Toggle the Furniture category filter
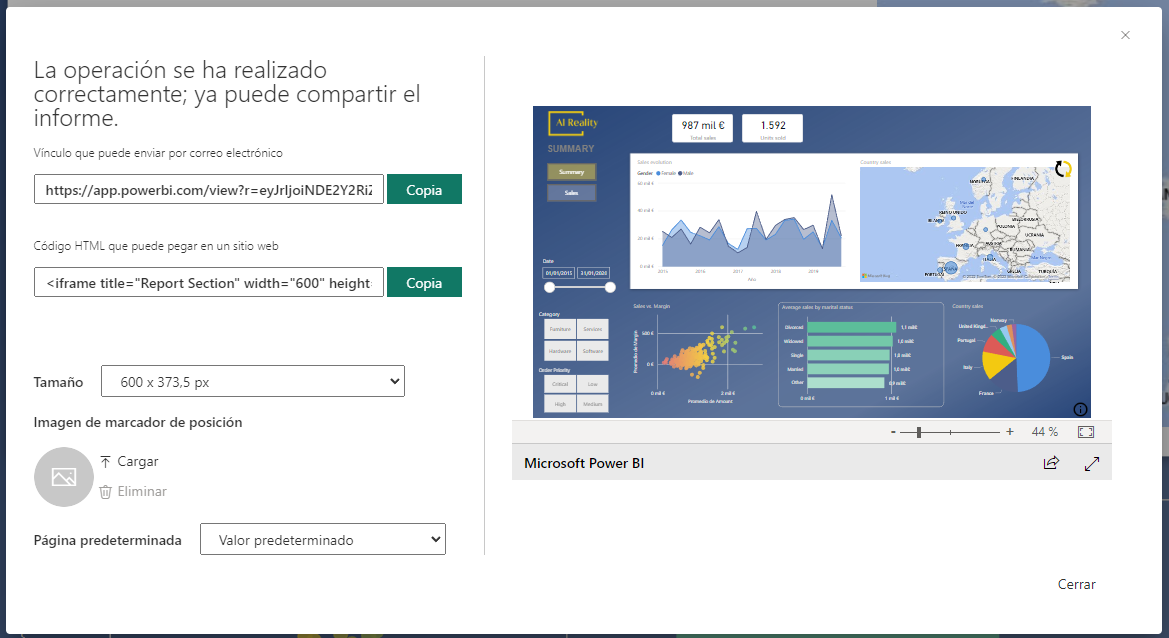Image resolution: width=1169 pixels, height=638 pixels. (x=559, y=328)
